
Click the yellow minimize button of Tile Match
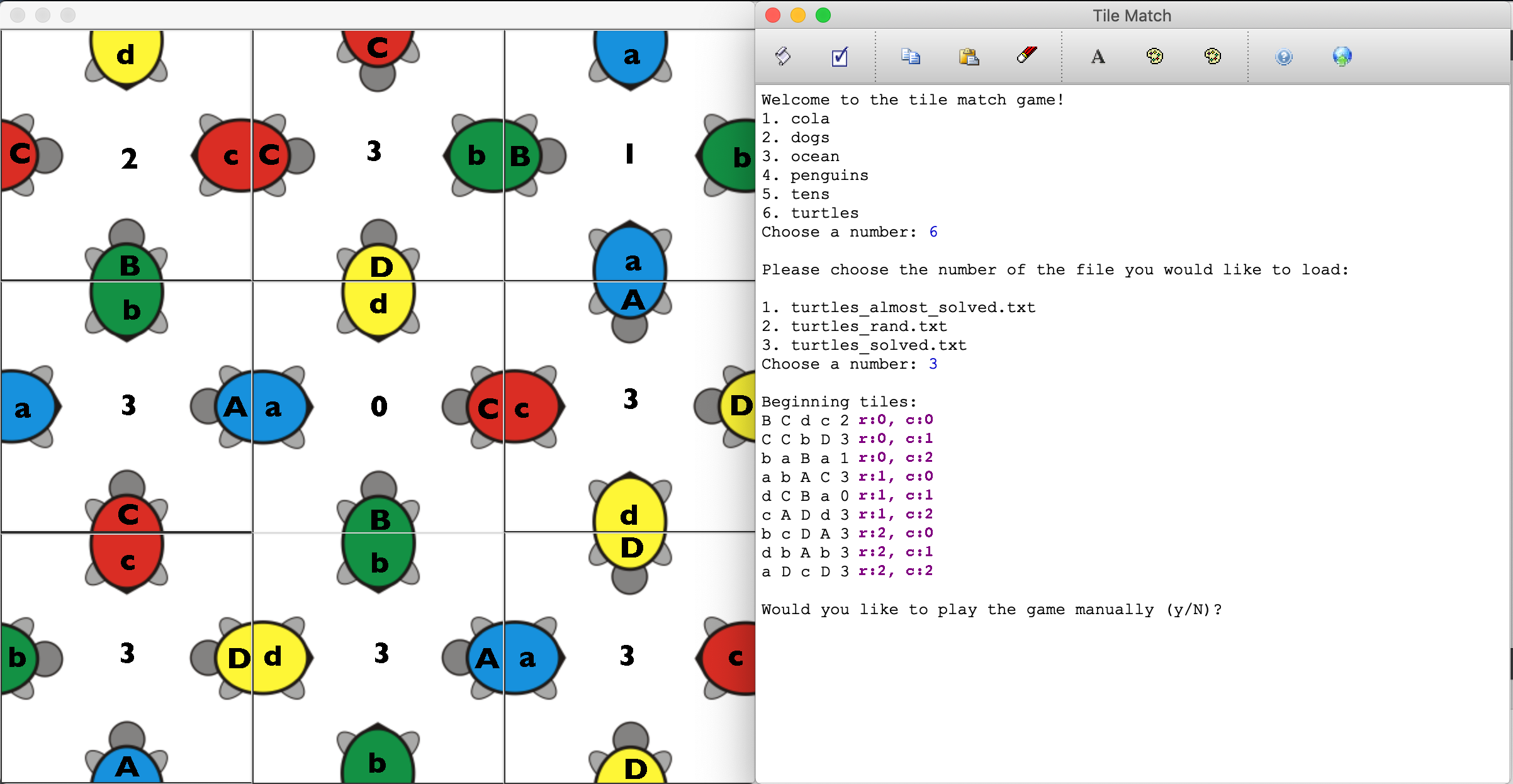tap(797, 16)
